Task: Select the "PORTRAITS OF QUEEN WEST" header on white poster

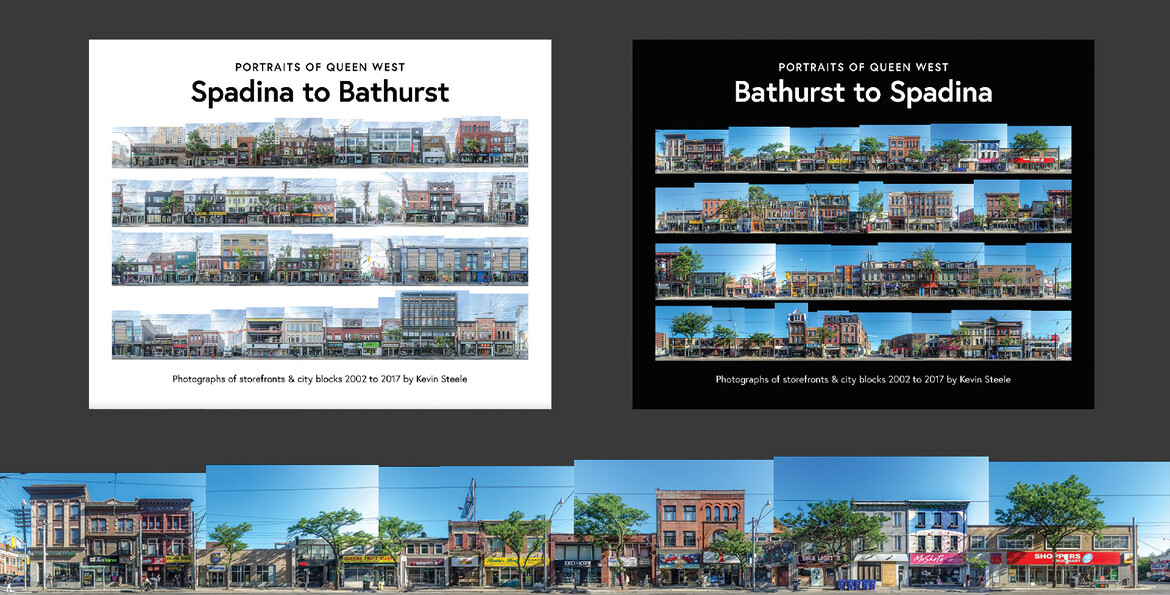Action: (320, 67)
